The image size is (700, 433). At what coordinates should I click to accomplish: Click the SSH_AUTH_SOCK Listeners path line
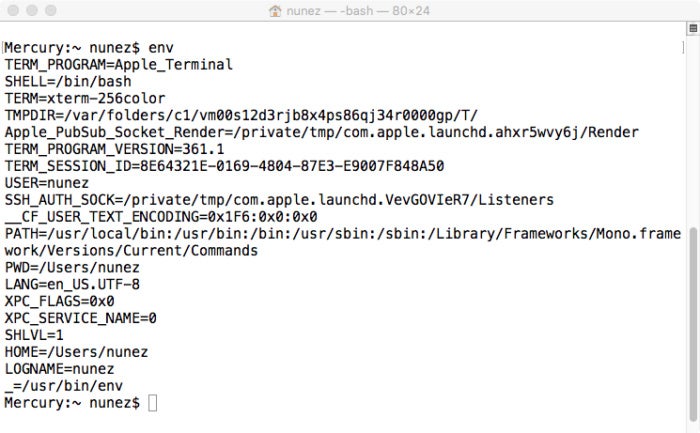[279, 200]
